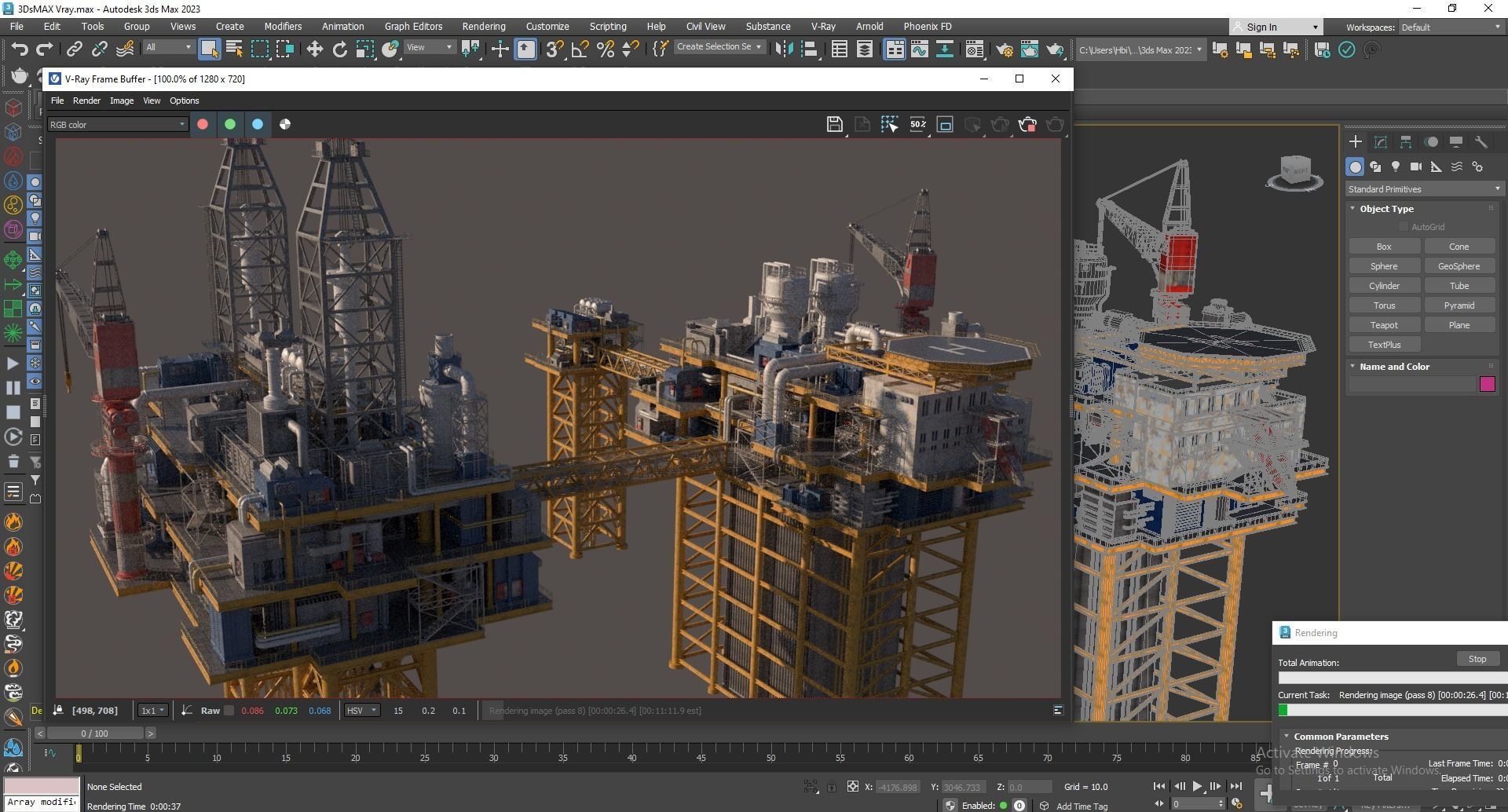Create a Box primitive

1383,247
